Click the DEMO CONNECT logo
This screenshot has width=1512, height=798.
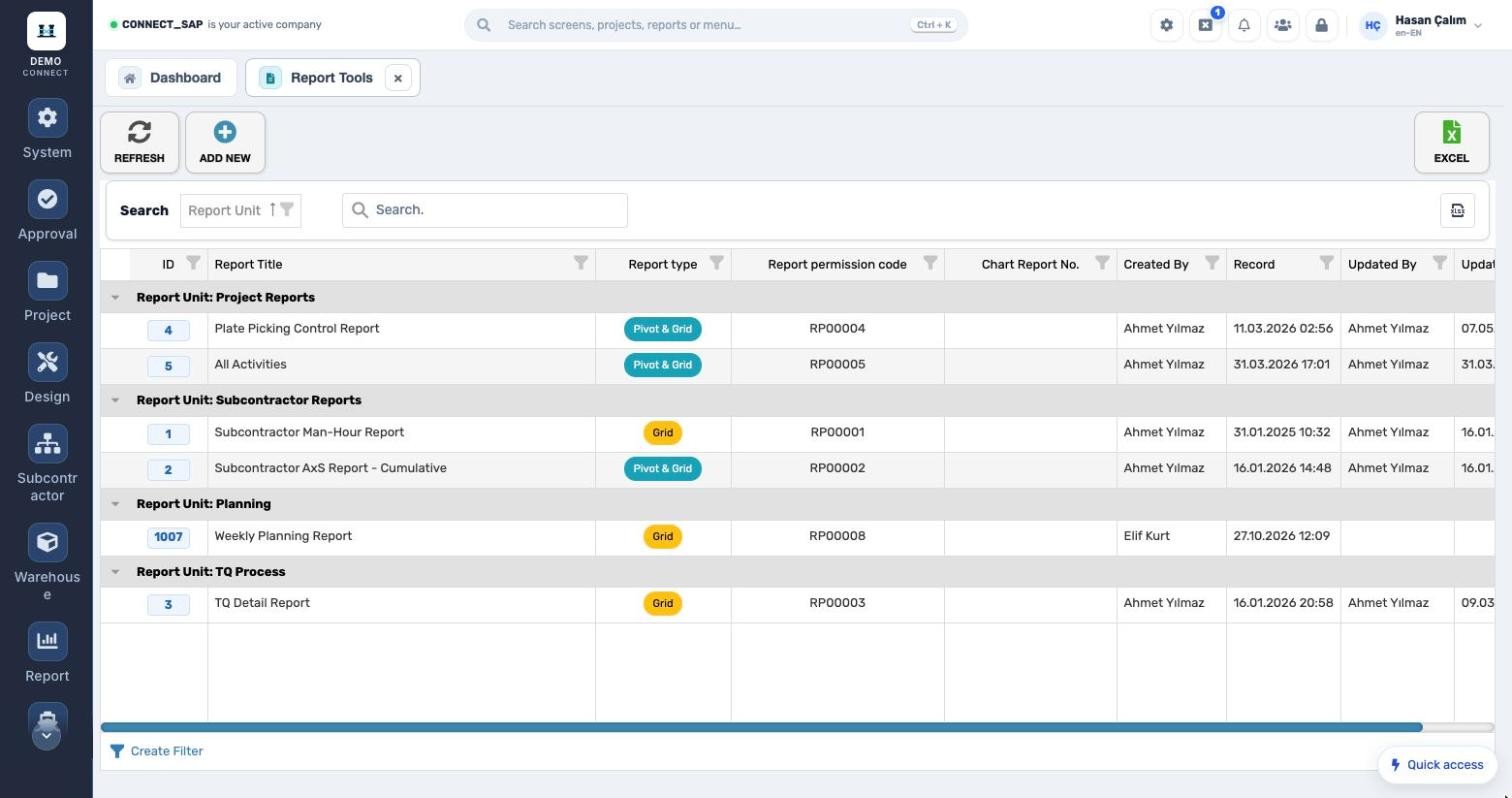point(46,44)
